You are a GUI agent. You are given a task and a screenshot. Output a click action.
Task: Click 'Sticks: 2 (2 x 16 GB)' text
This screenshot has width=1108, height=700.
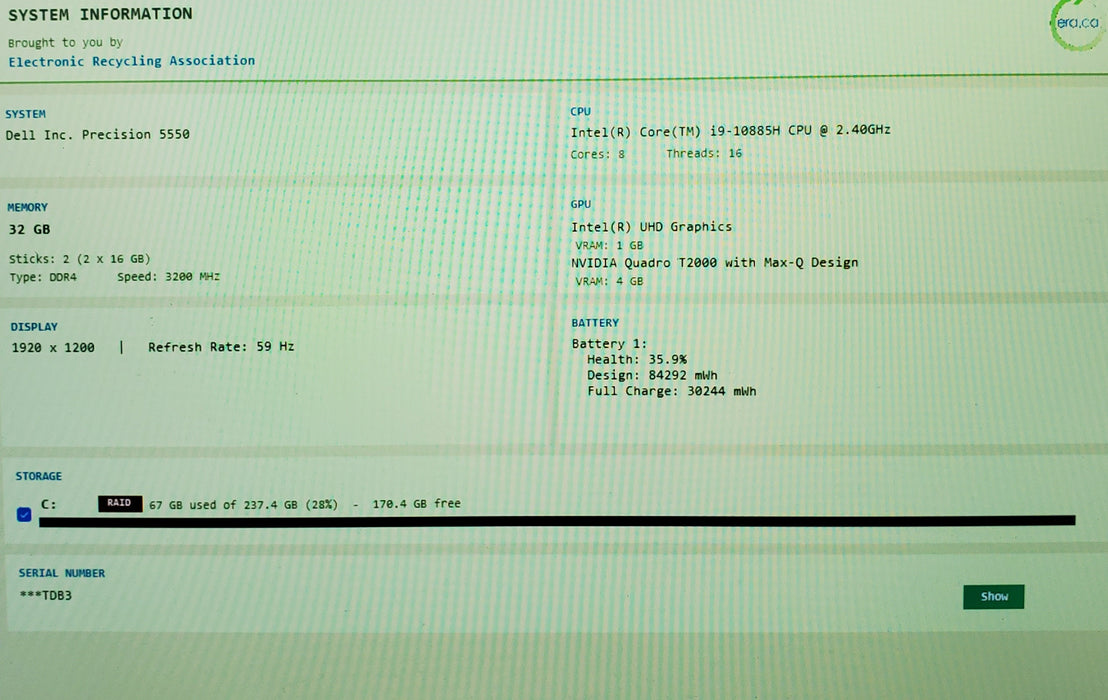tap(79, 259)
